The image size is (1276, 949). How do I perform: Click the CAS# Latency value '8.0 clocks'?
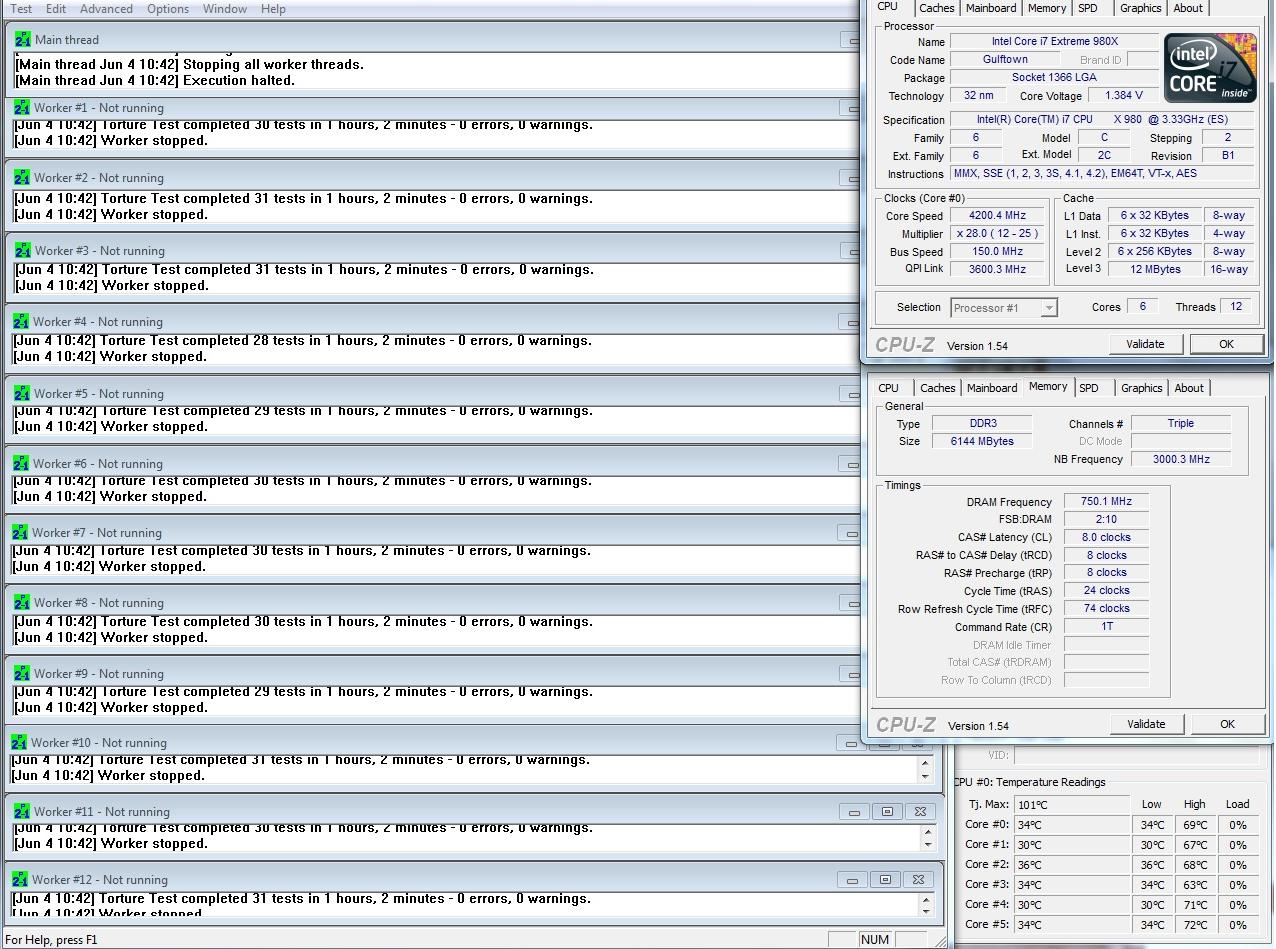coord(1106,537)
